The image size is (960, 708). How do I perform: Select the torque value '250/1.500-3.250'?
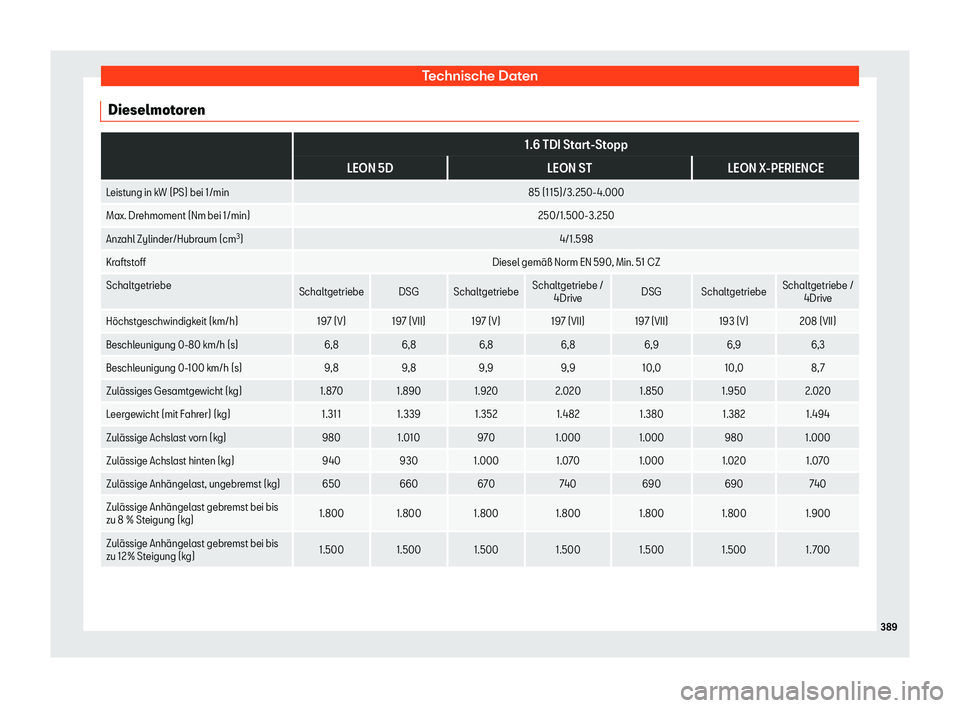(576, 216)
